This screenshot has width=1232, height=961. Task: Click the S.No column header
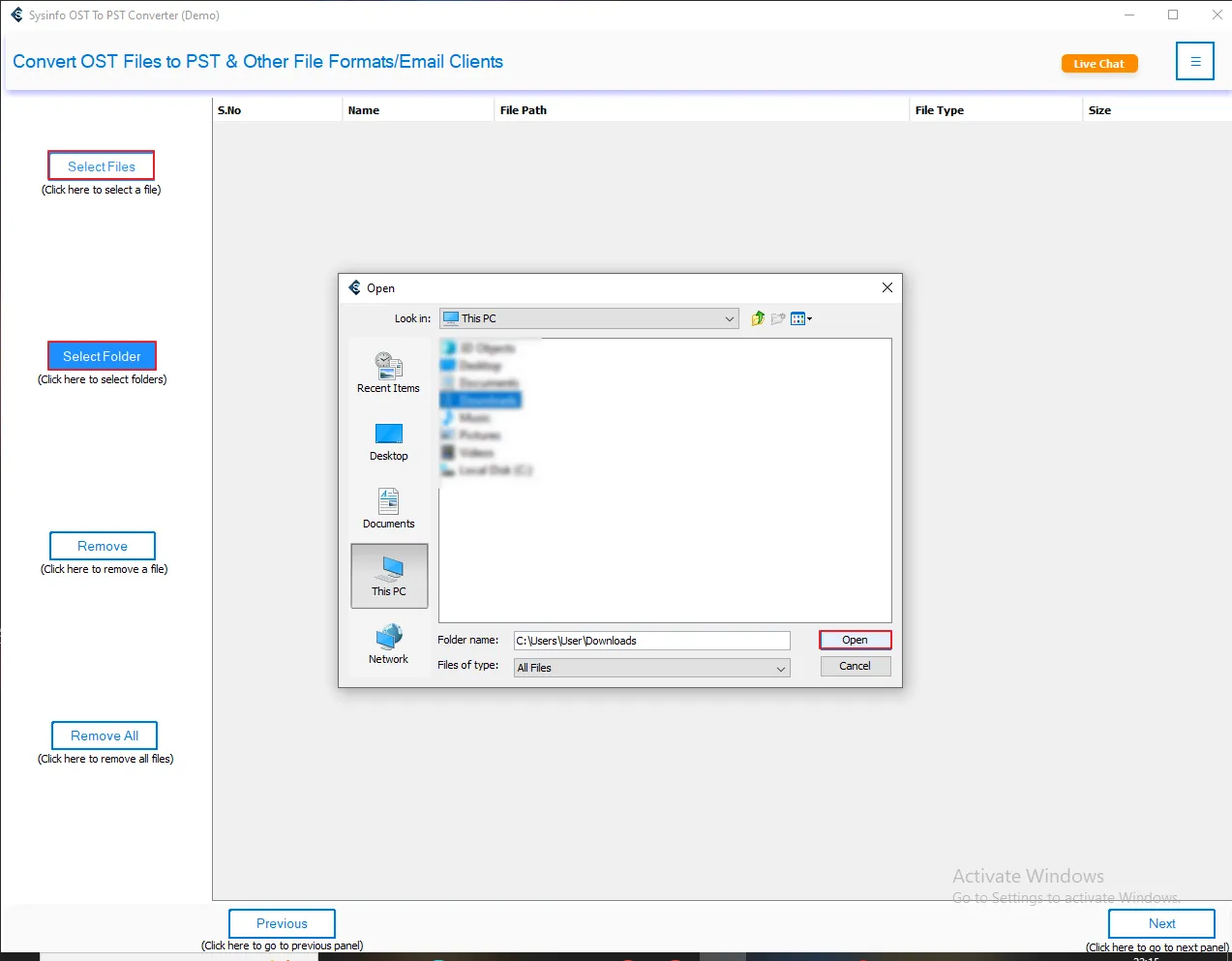(277, 110)
